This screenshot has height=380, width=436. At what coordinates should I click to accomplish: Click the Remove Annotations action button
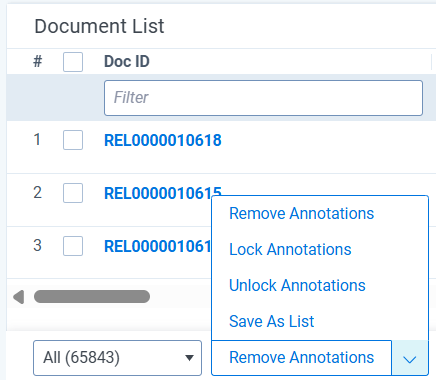pyautogui.click(x=301, y=358)
